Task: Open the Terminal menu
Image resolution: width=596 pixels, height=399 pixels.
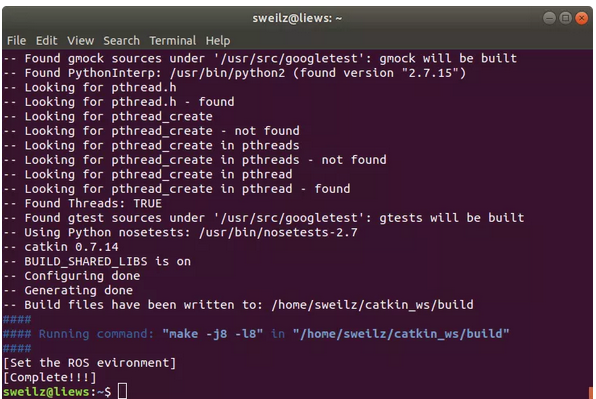Action: (173, 40)
